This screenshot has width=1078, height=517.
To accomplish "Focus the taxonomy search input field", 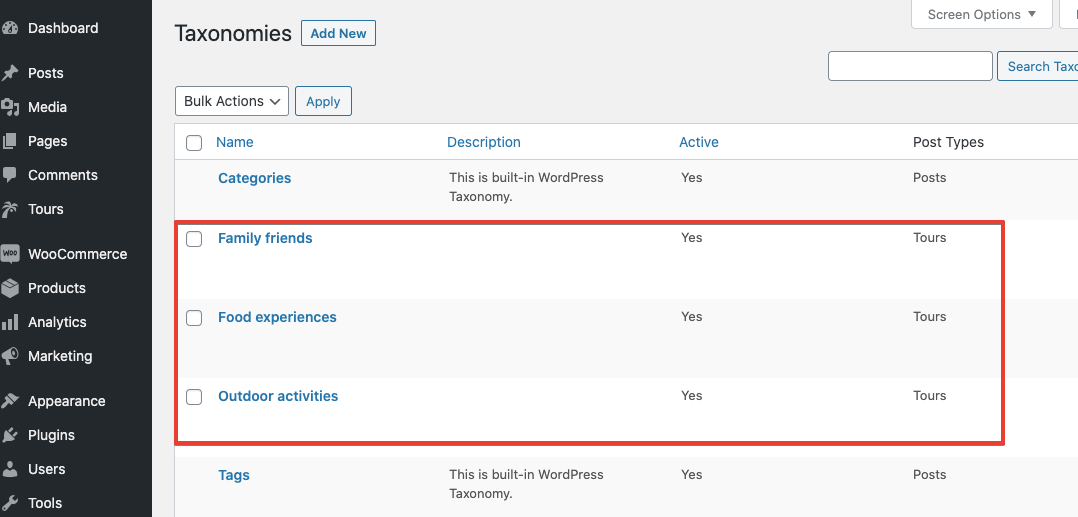I will coord(910,66).
